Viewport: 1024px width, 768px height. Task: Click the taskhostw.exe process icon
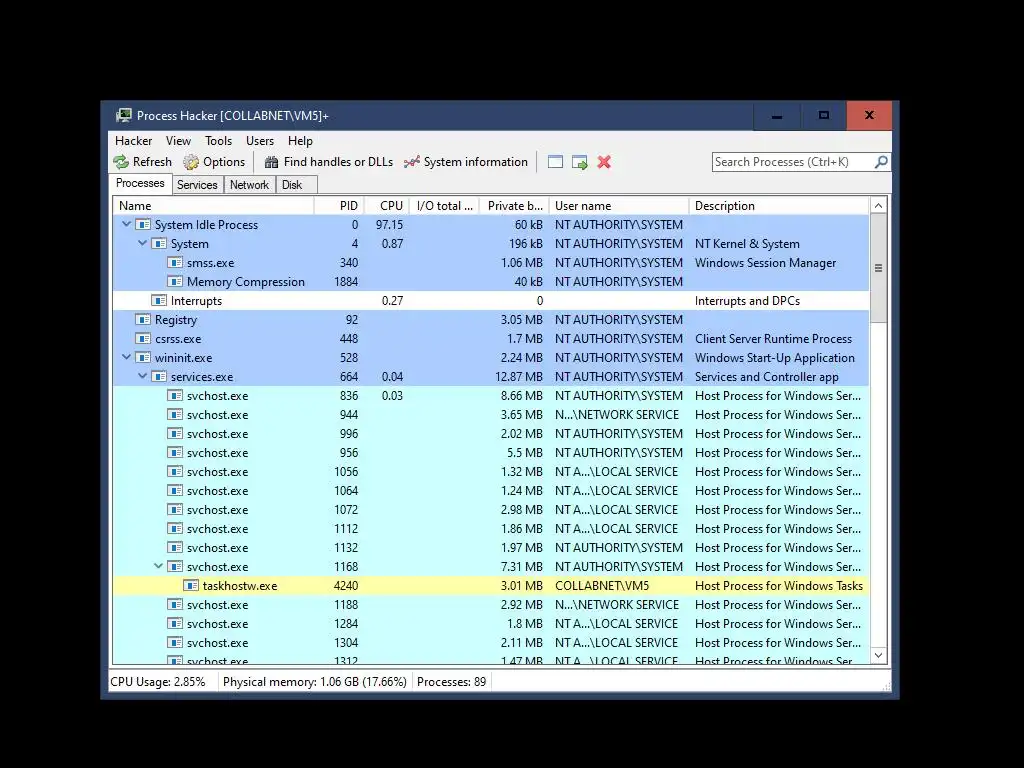pyautogui.click(x=191, y=586)
